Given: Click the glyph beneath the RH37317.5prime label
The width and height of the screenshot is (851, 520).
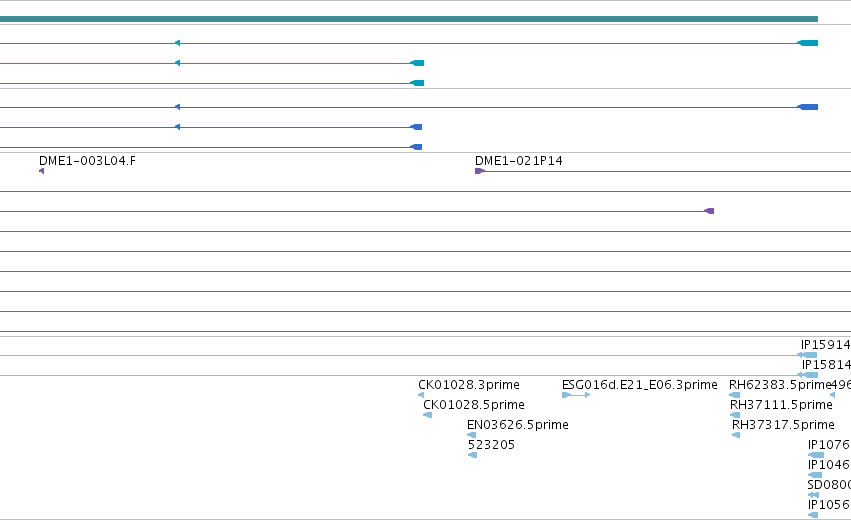Looking at the screenshot, I should click(736, 435).
